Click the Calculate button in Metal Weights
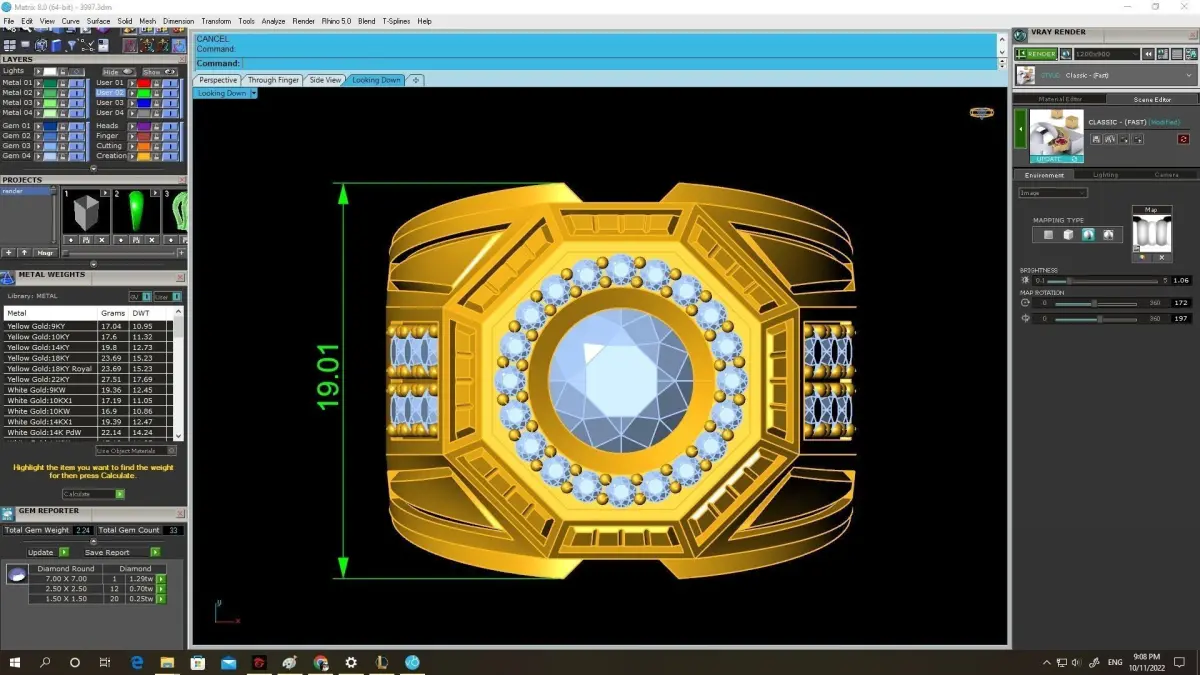 (92, 494)
